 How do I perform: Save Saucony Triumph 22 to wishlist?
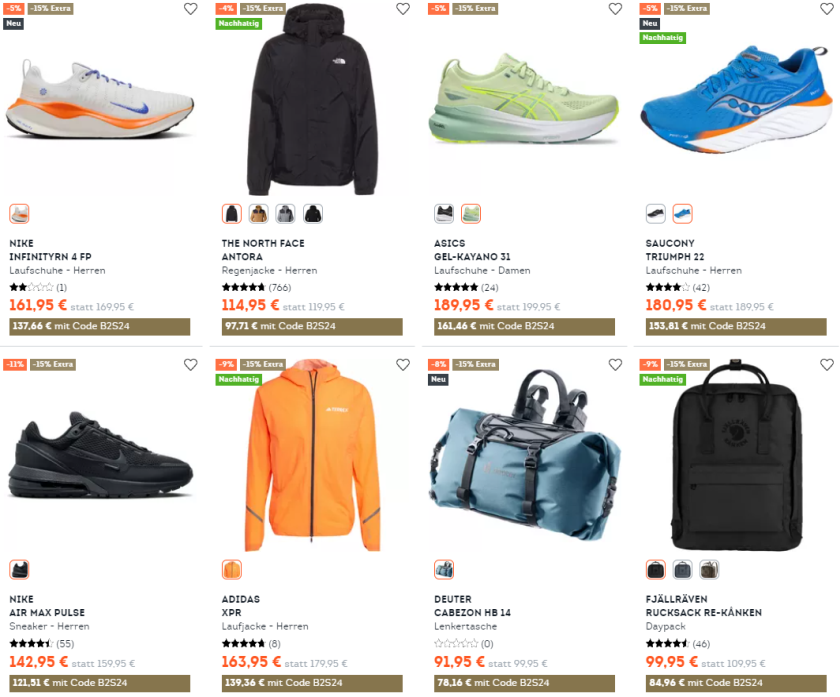point(827,9)
